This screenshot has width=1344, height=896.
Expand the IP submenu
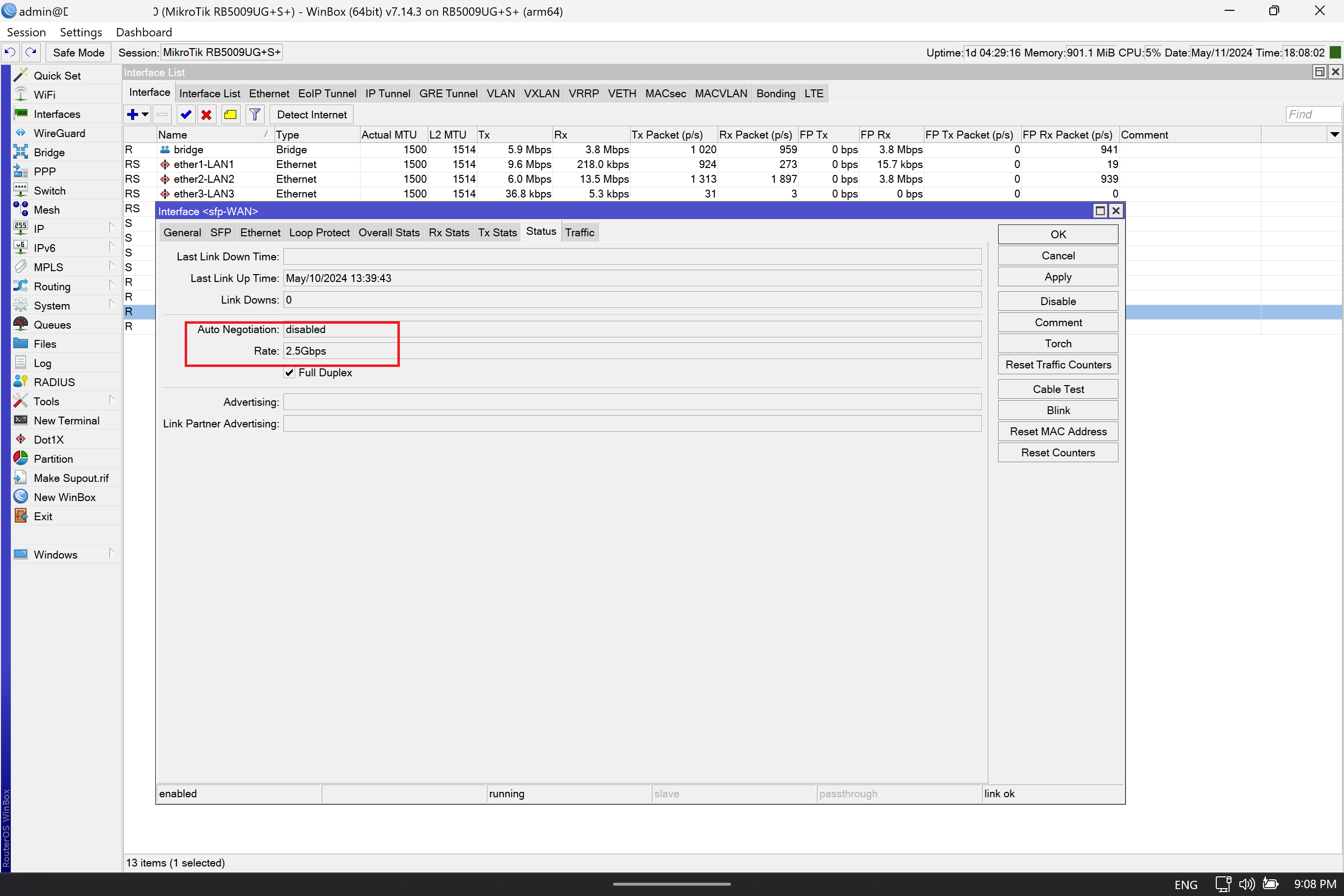coord(112,228)
